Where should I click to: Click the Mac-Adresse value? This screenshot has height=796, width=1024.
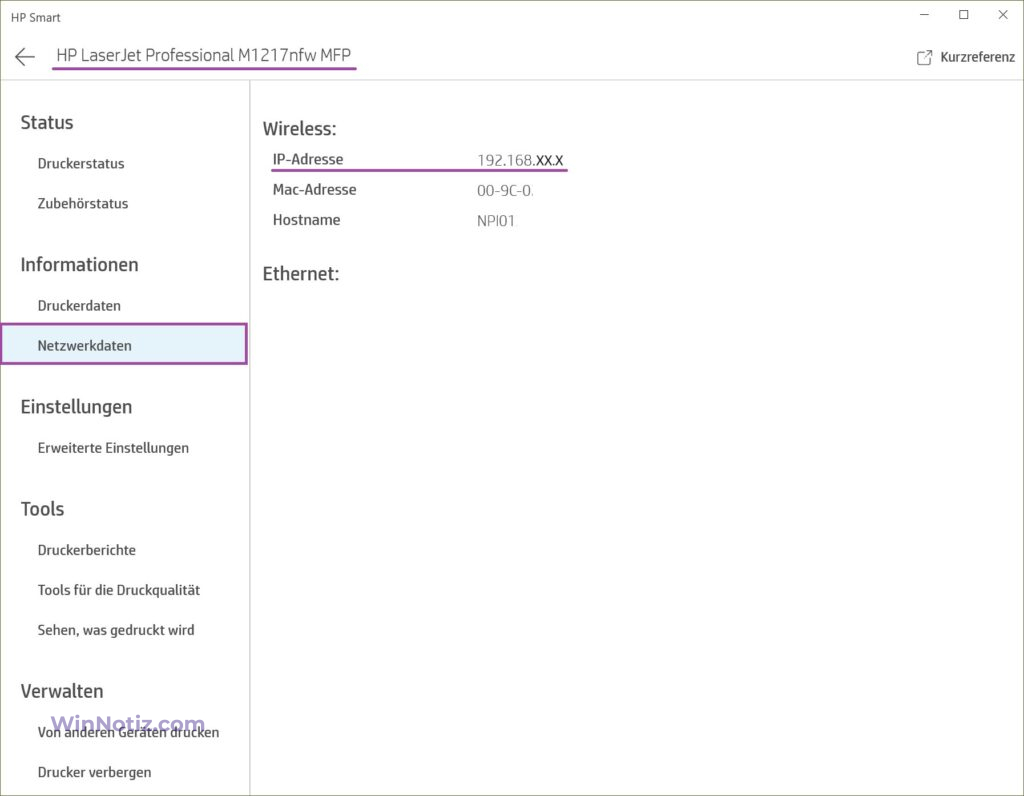point(505,190)
